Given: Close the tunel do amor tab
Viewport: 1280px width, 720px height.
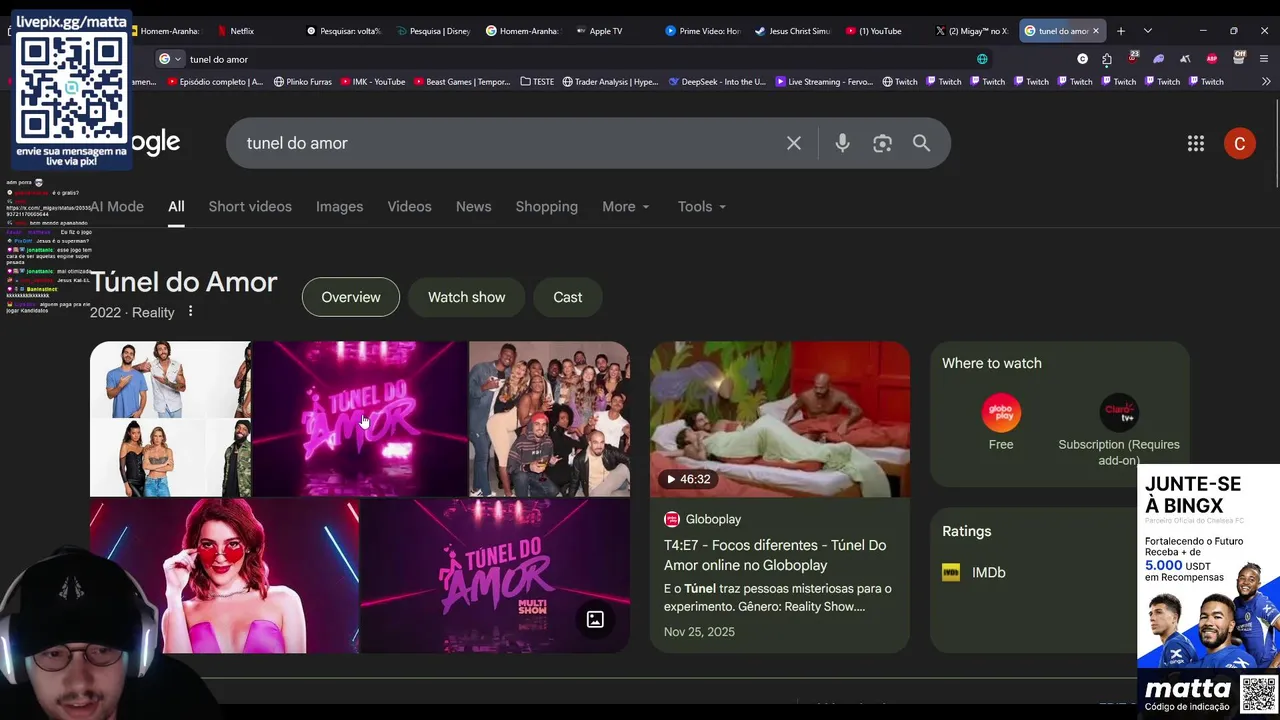Looking at the screenshot, I should point(1096,31).
